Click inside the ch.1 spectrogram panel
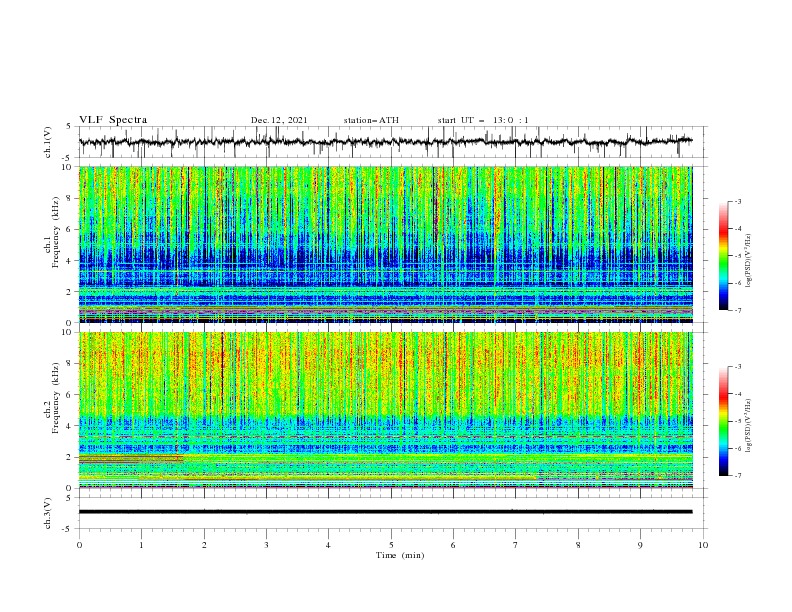 386,244
